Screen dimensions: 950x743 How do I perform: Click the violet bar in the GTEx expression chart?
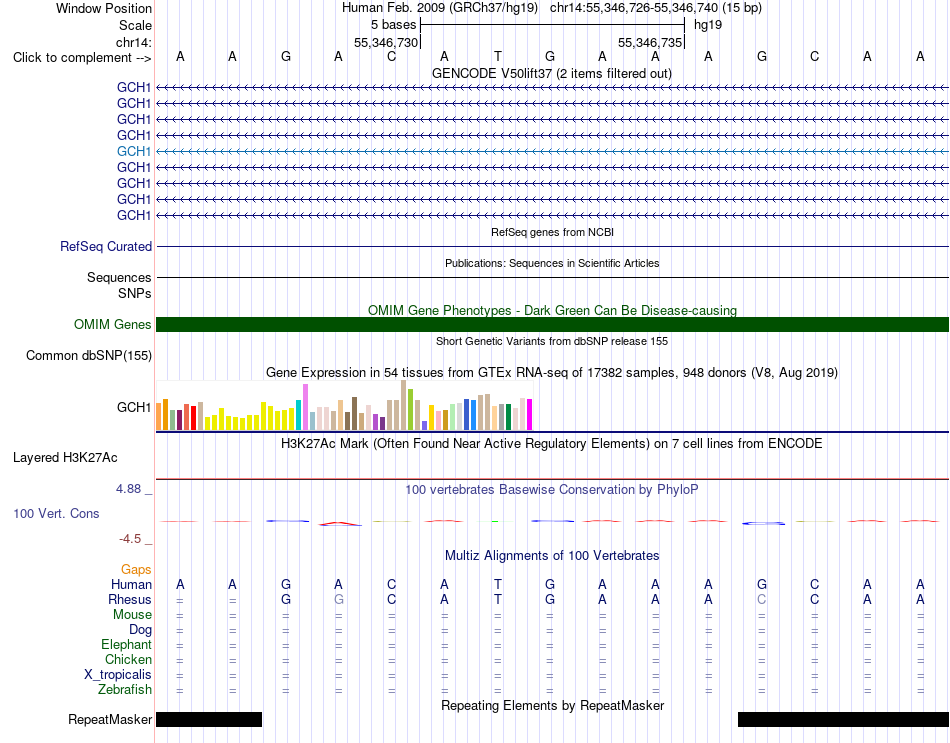pyautogui.click(x=305, y=407)
